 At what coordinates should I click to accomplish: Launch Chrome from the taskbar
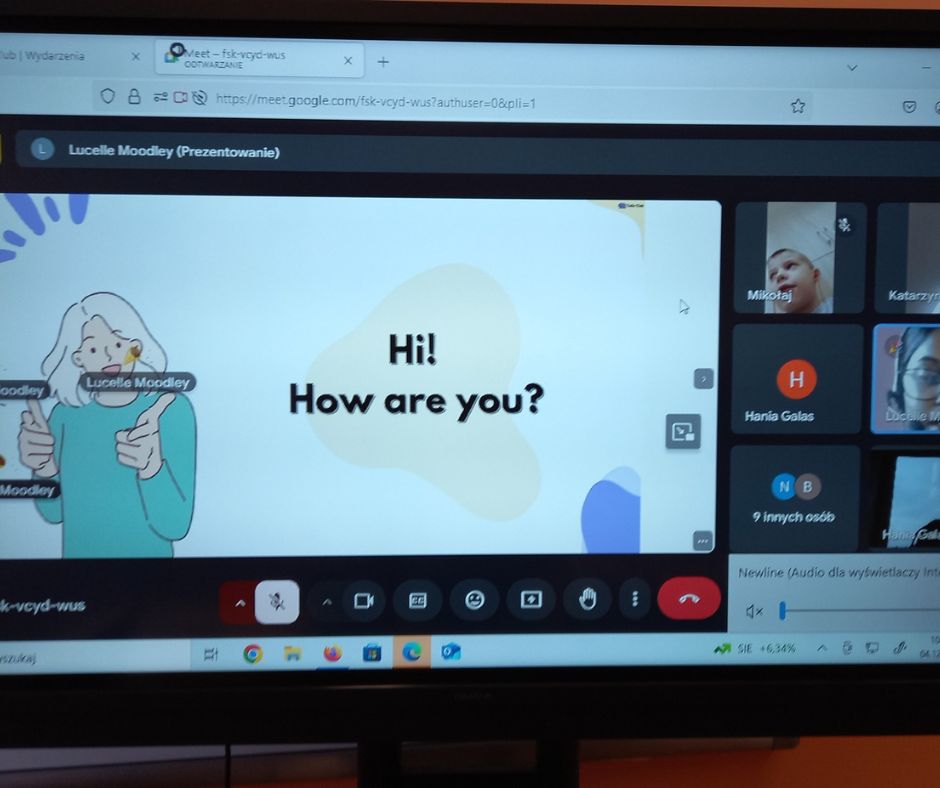tap(253, 654)
